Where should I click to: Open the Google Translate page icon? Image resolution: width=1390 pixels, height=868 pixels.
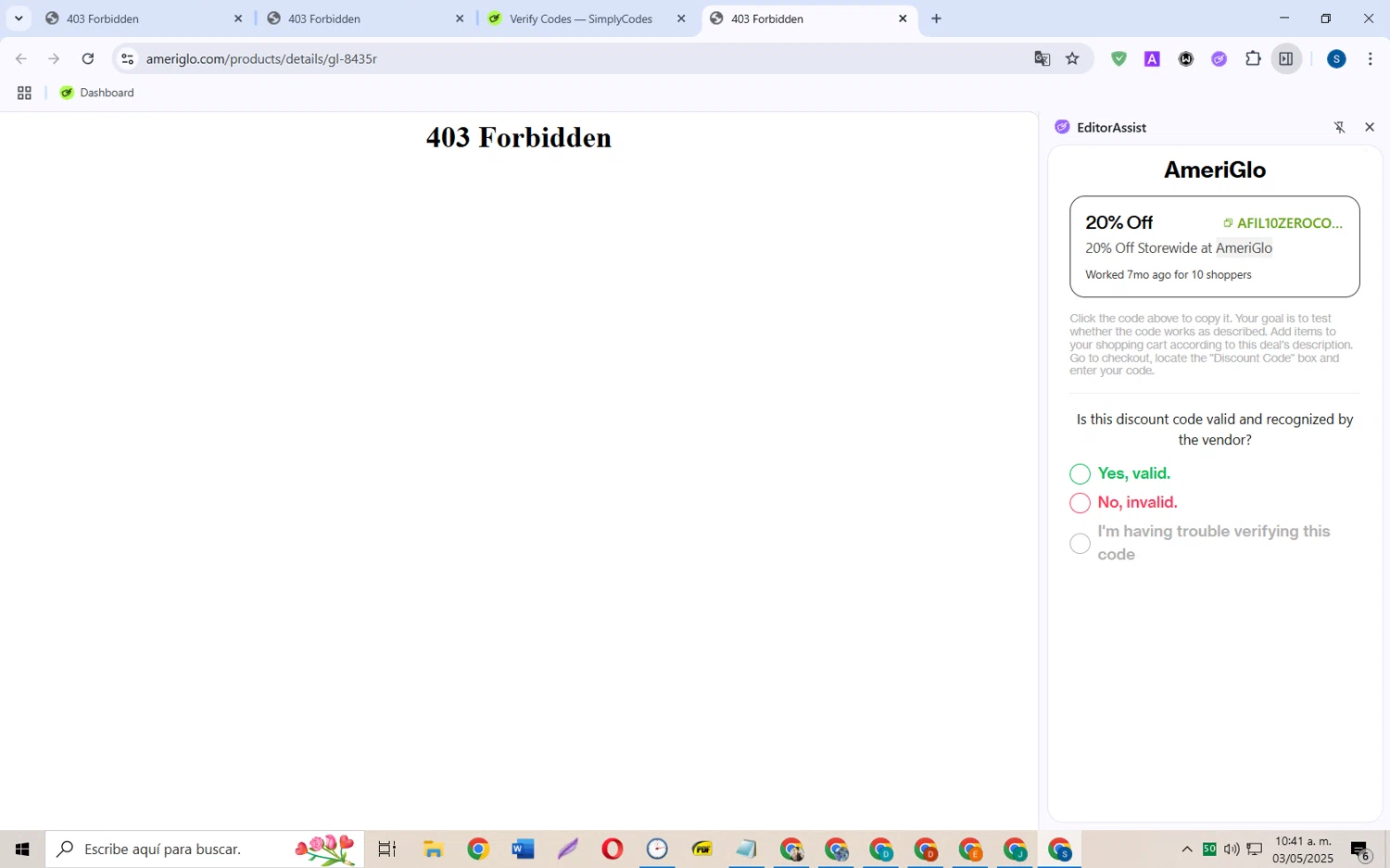pos(1042,58)
